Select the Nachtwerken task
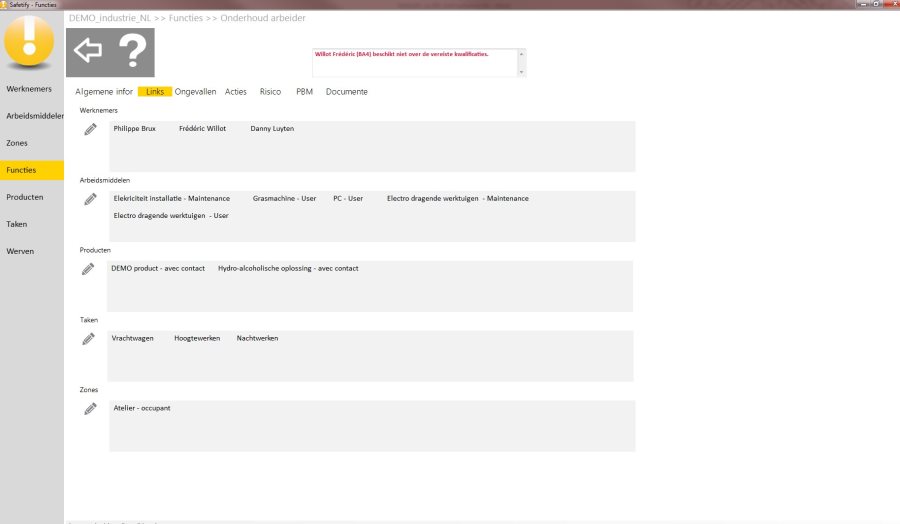Screen dimensions: 900x524 point(257,339)
